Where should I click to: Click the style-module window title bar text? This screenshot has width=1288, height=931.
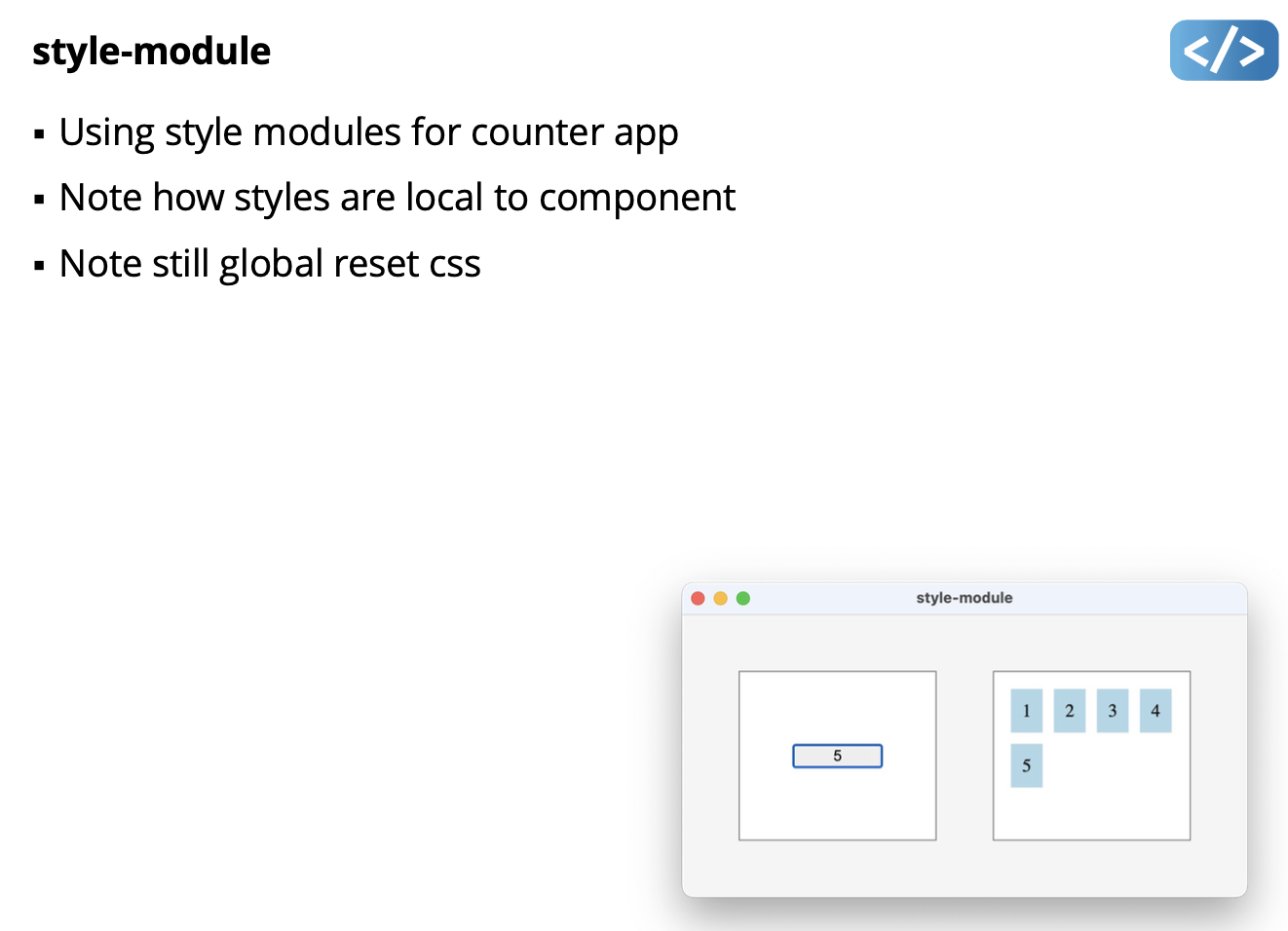tap(964, 598)
